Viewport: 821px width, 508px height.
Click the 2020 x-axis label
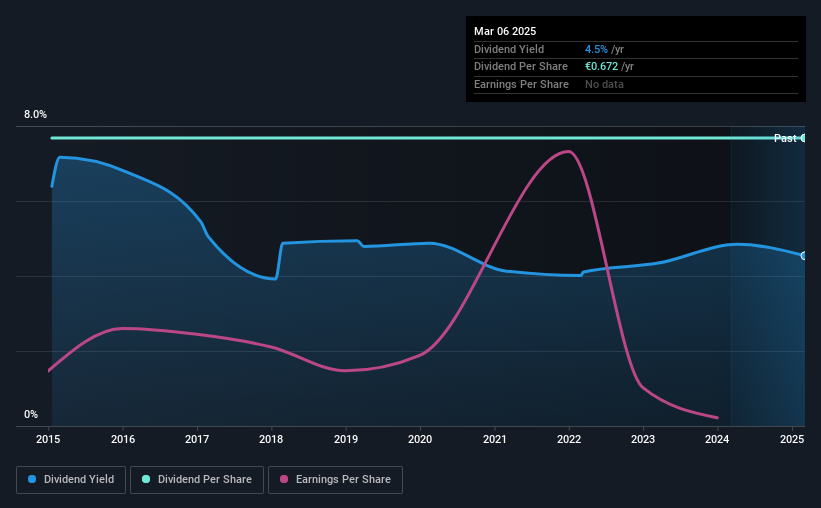pyautogui.click(x=420, y=439)
